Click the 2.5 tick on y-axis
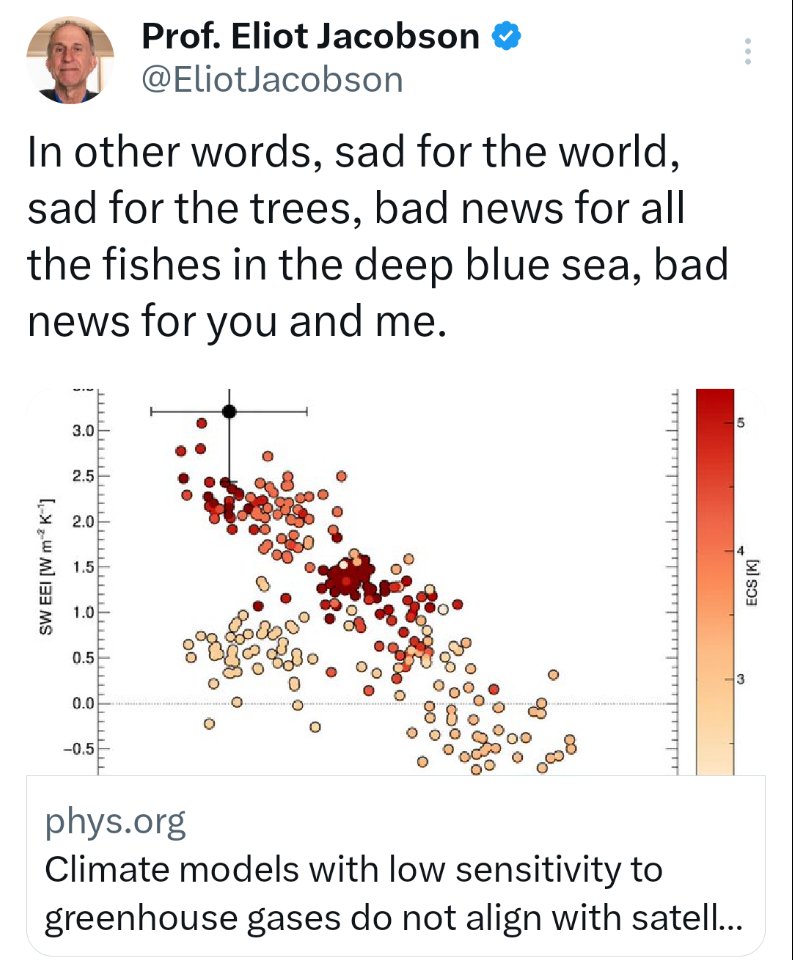Viewport: 793px width, 960px height. tap(82, 476)
